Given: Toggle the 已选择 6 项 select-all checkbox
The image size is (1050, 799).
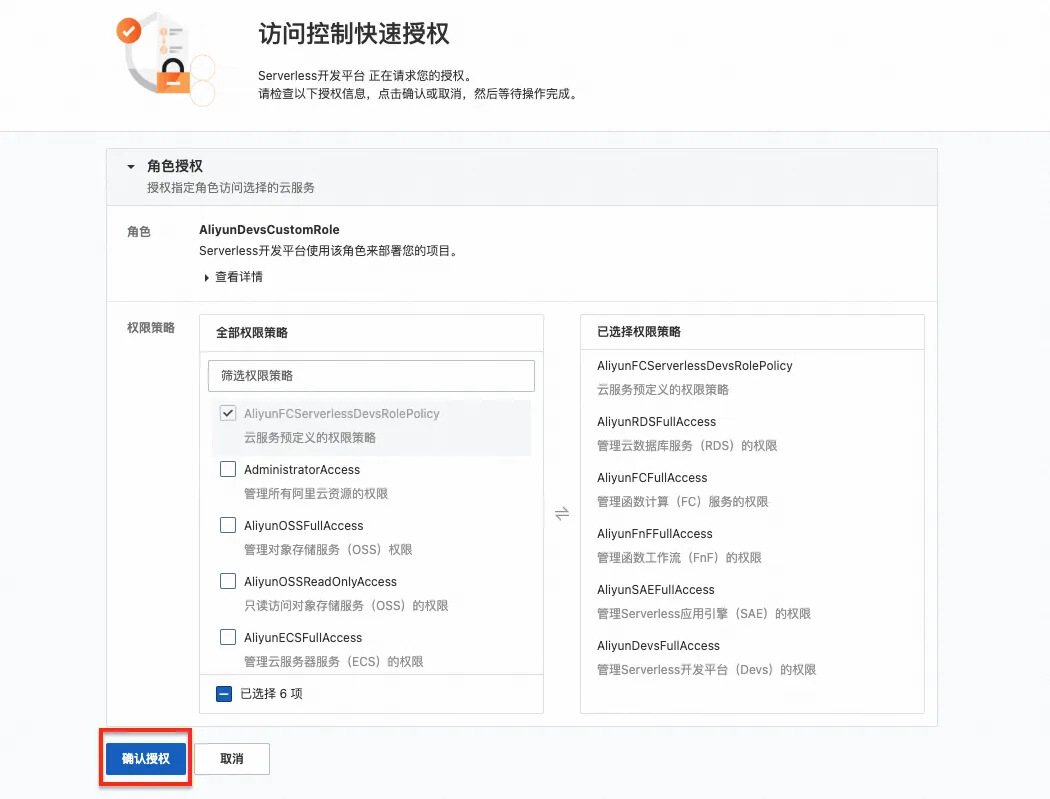Looking at the screenshot, I should tap(224, 694).
